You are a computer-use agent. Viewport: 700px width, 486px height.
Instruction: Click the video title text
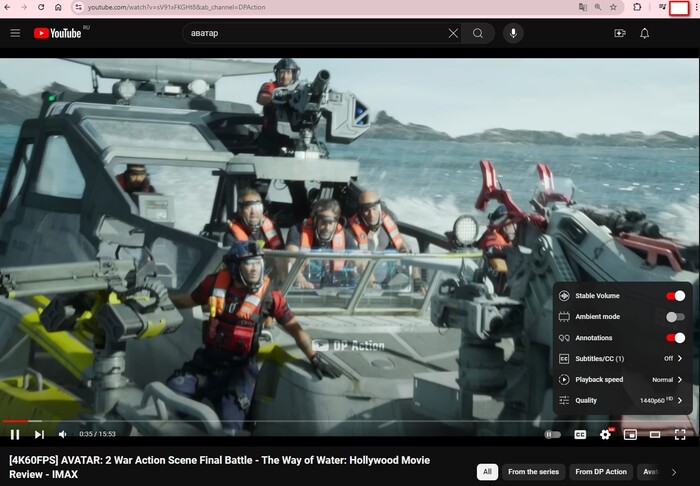(x=219, y=467)
